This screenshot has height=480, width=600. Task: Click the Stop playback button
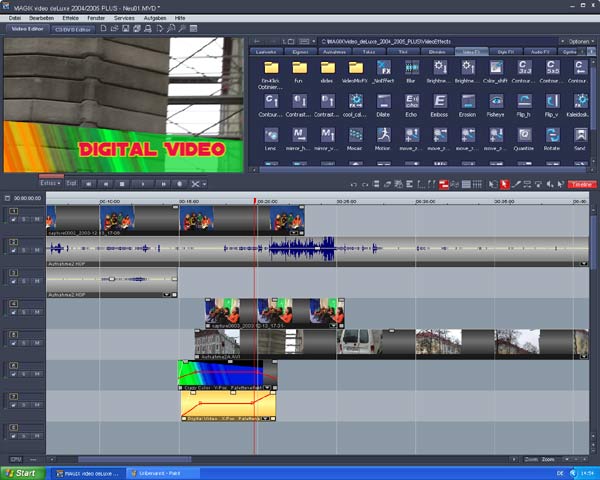point(122,184)
